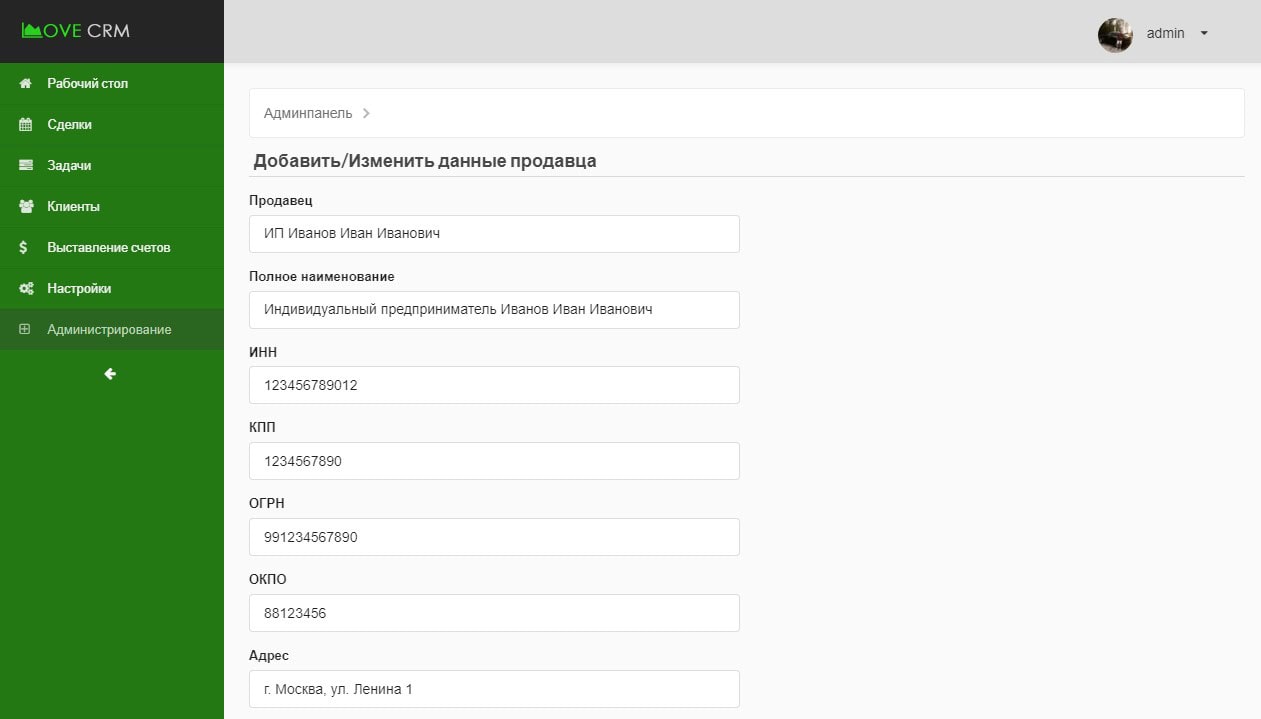The width and height of the screenshot is (1261, 719).
Task: Click the list icon beside Задачи
Action: (x=25, y=165)
